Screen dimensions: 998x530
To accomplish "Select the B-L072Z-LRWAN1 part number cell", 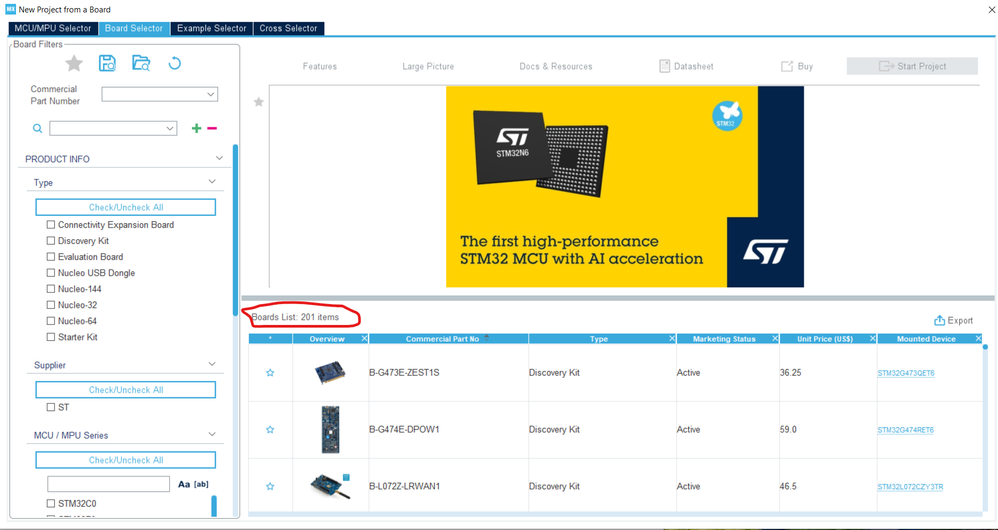I will click(x=448, y=486).
